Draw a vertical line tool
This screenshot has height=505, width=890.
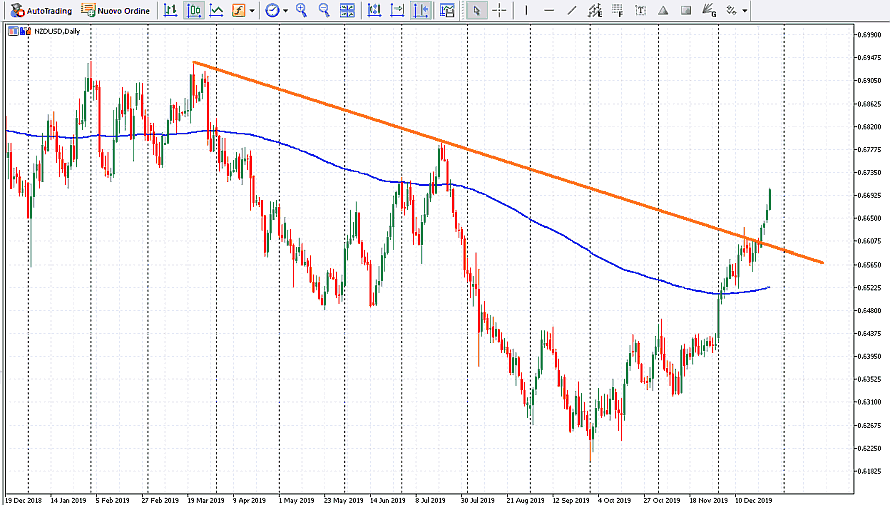527,11
